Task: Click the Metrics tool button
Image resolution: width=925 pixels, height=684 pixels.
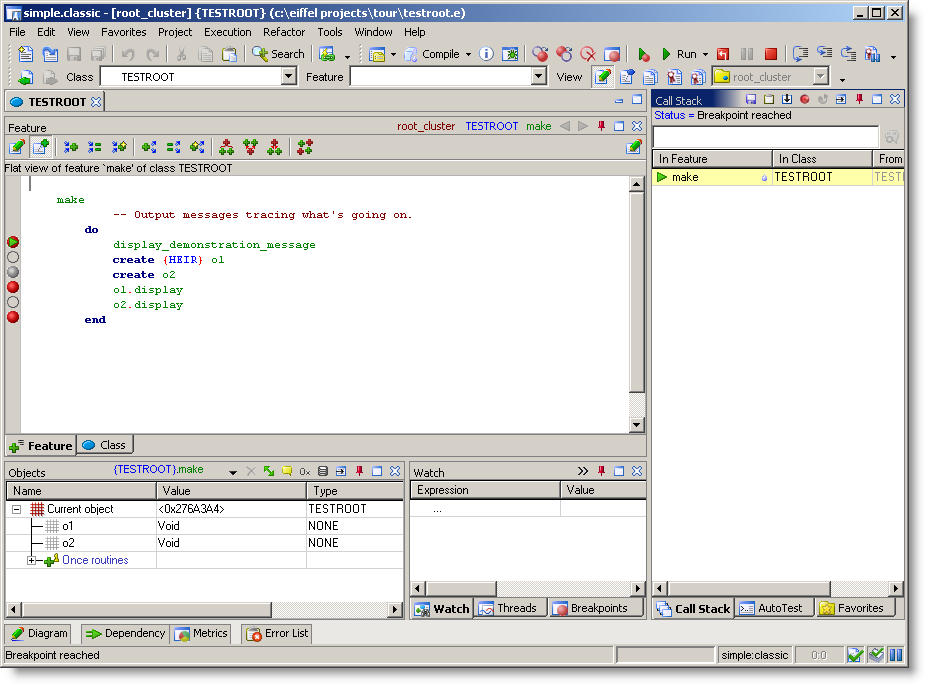Action: (x=201, y=633)
